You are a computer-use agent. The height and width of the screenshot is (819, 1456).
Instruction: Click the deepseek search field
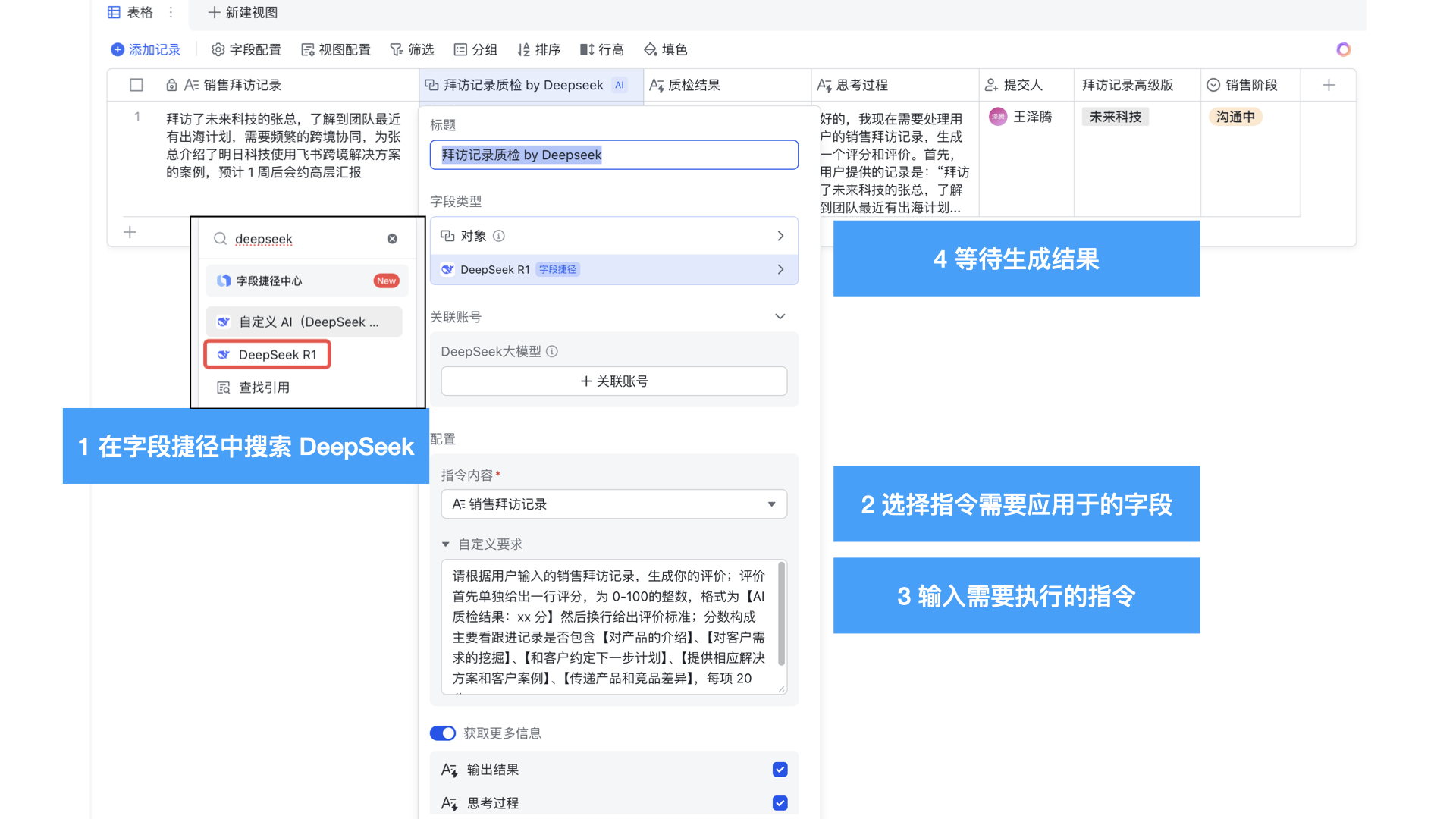308,239
